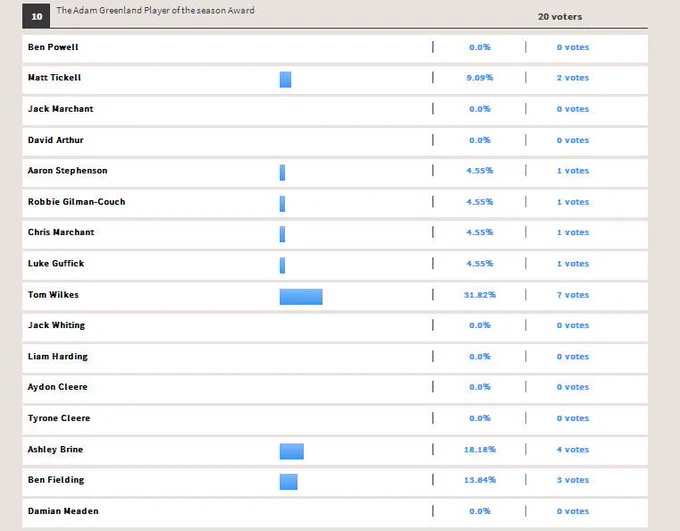The width and height of the screenshot is (680, 531).
Task: Click the 18.18% percentage value
Action: tap(480, 449)
